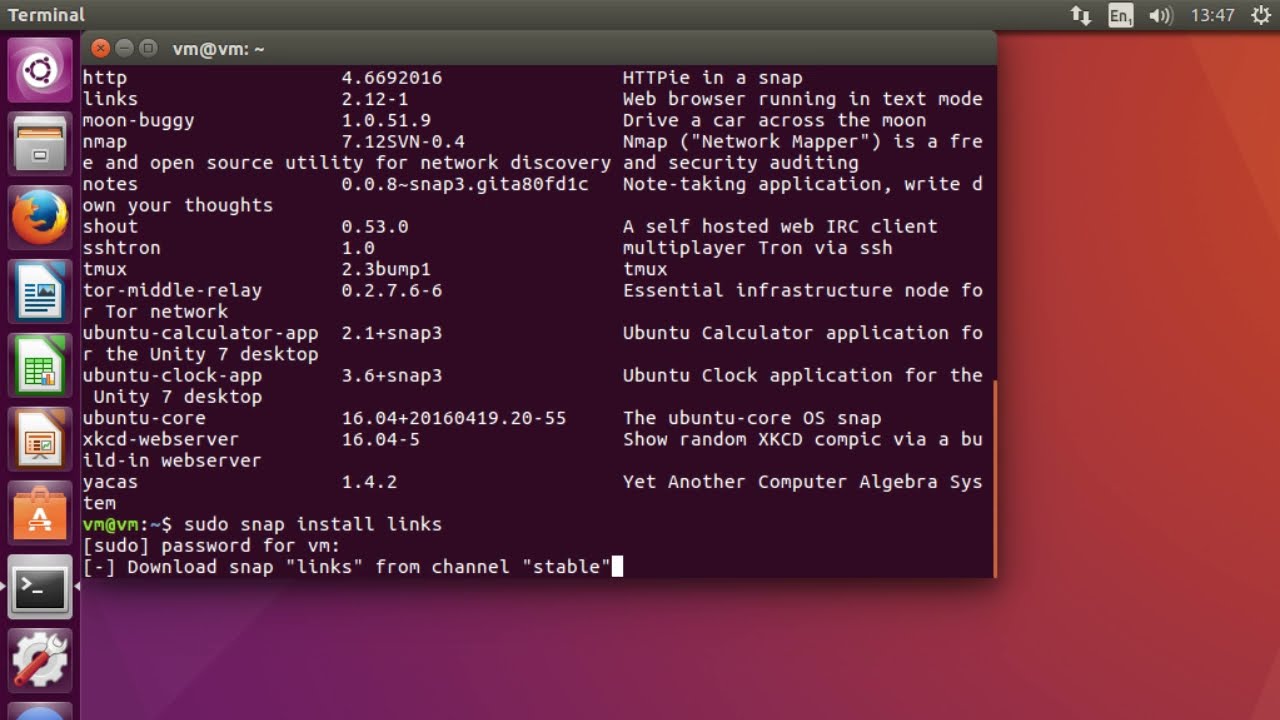Click version "0.2.7.6-6" of tor-middle-relay

click(x=392, y=290)
